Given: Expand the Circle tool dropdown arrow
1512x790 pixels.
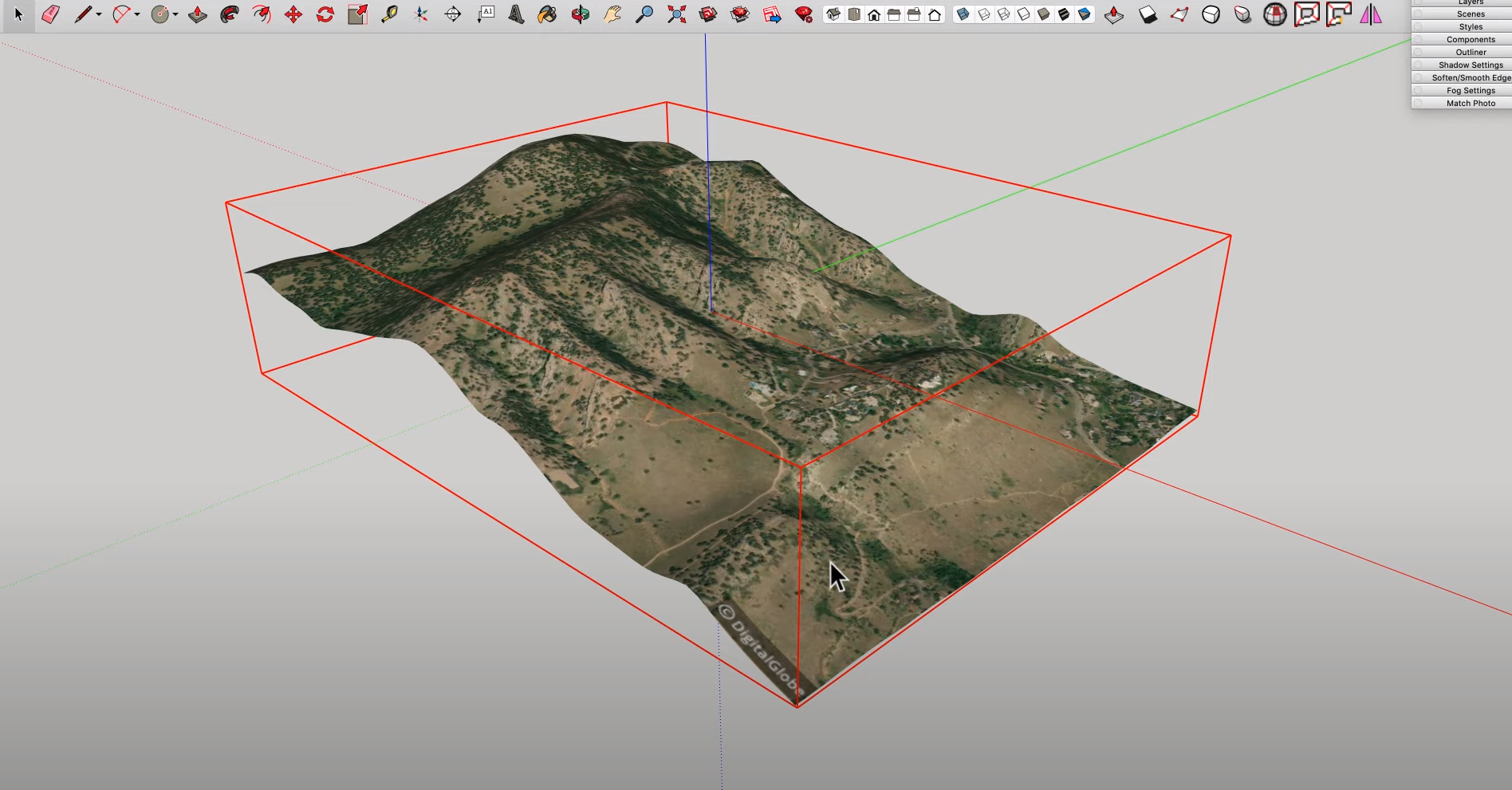Looking at the screenshot, I should [x=175, y=14].
